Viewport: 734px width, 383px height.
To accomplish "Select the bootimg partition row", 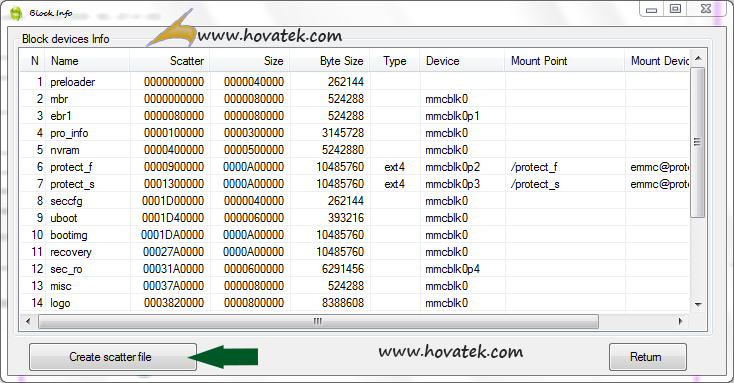I will coord(355,235).
